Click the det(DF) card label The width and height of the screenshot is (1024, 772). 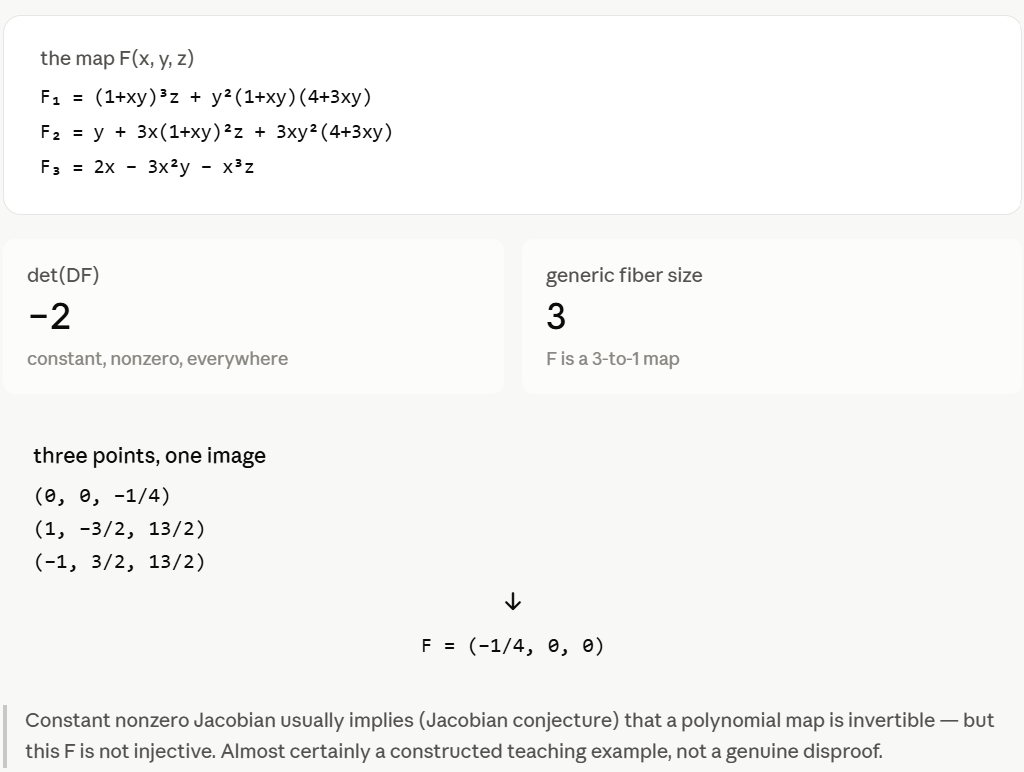pos(63,276)
